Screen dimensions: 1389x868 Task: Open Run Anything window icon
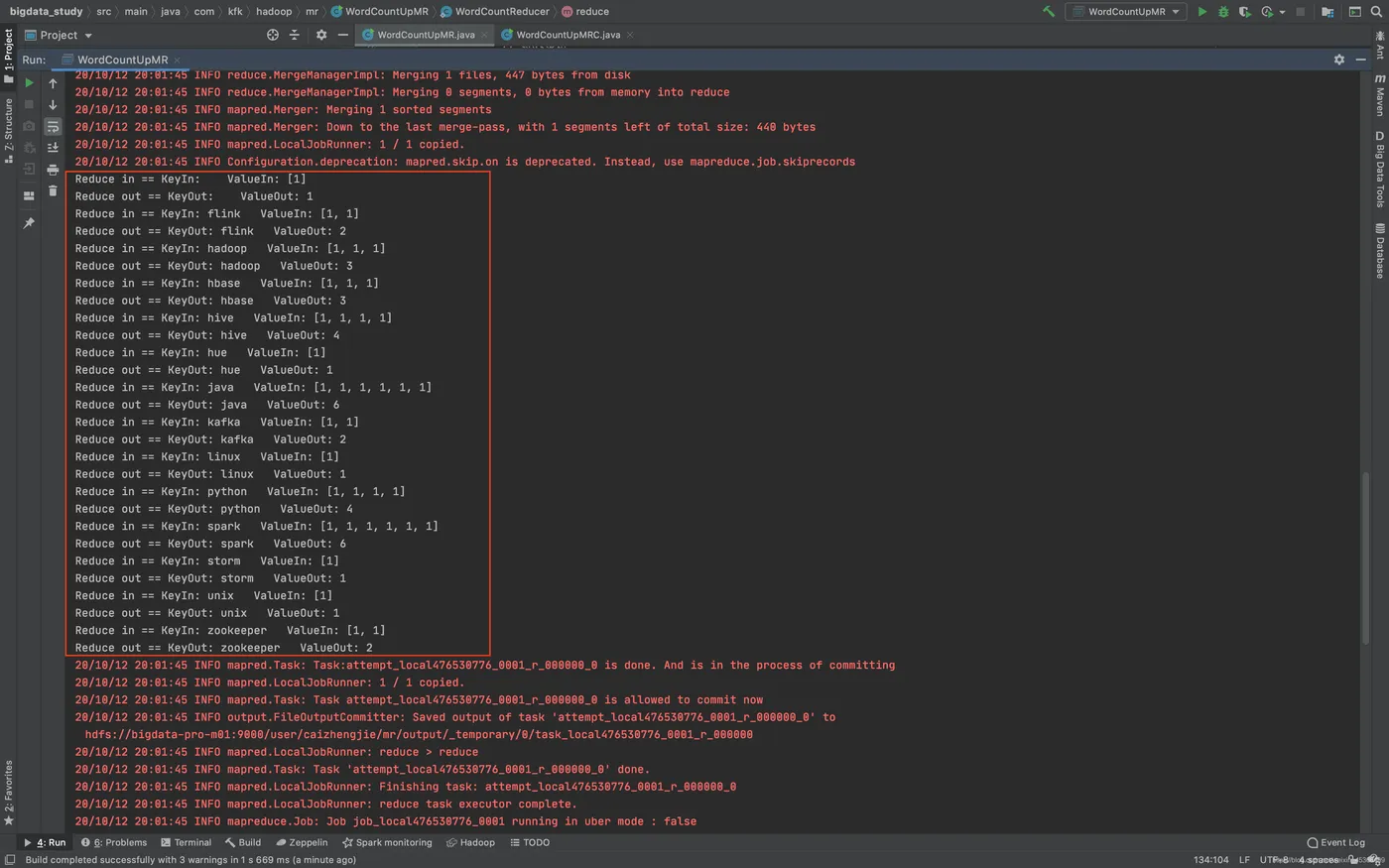pyautogui.click(x=1354, y=12)
